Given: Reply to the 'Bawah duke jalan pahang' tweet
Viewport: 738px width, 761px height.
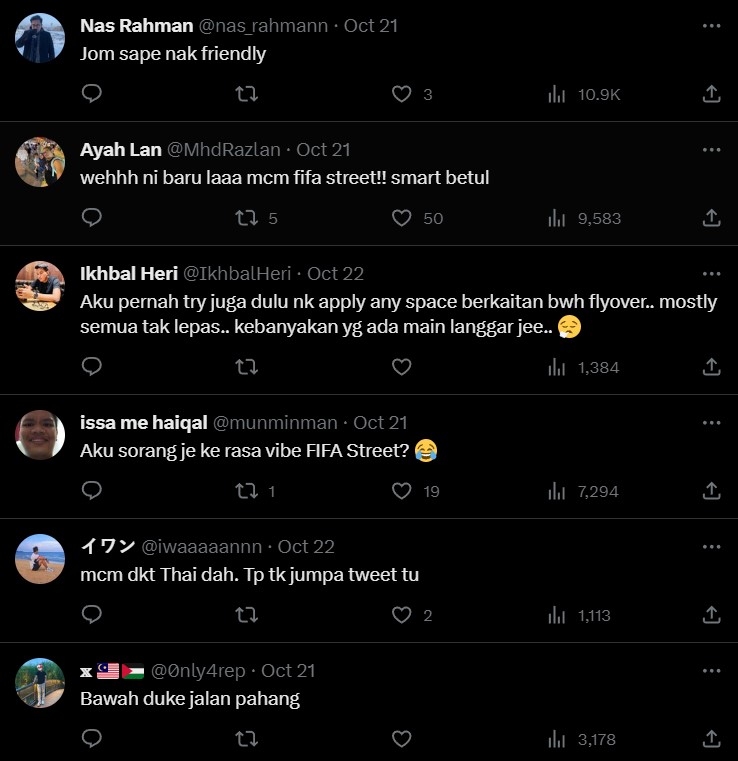Looking at the screenshot, I should point(92,739).
